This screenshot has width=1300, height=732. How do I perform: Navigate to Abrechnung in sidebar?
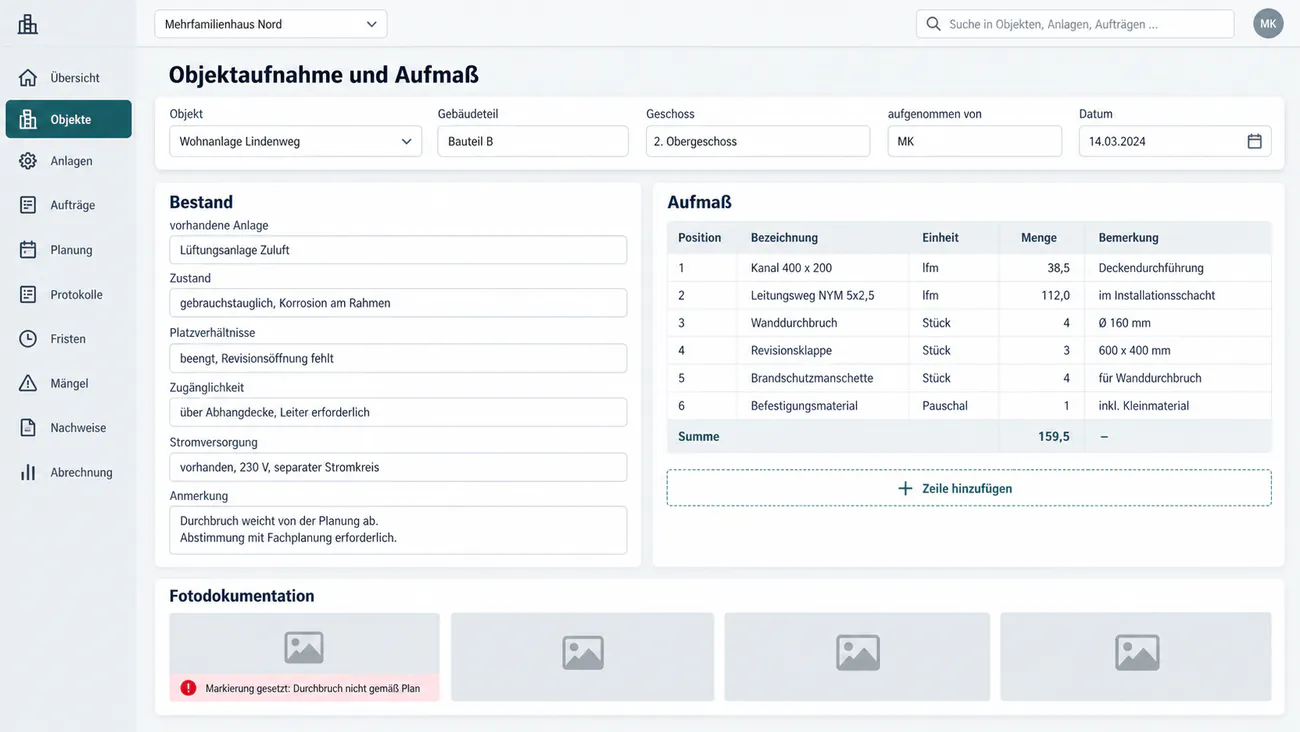tap(69, 472)
